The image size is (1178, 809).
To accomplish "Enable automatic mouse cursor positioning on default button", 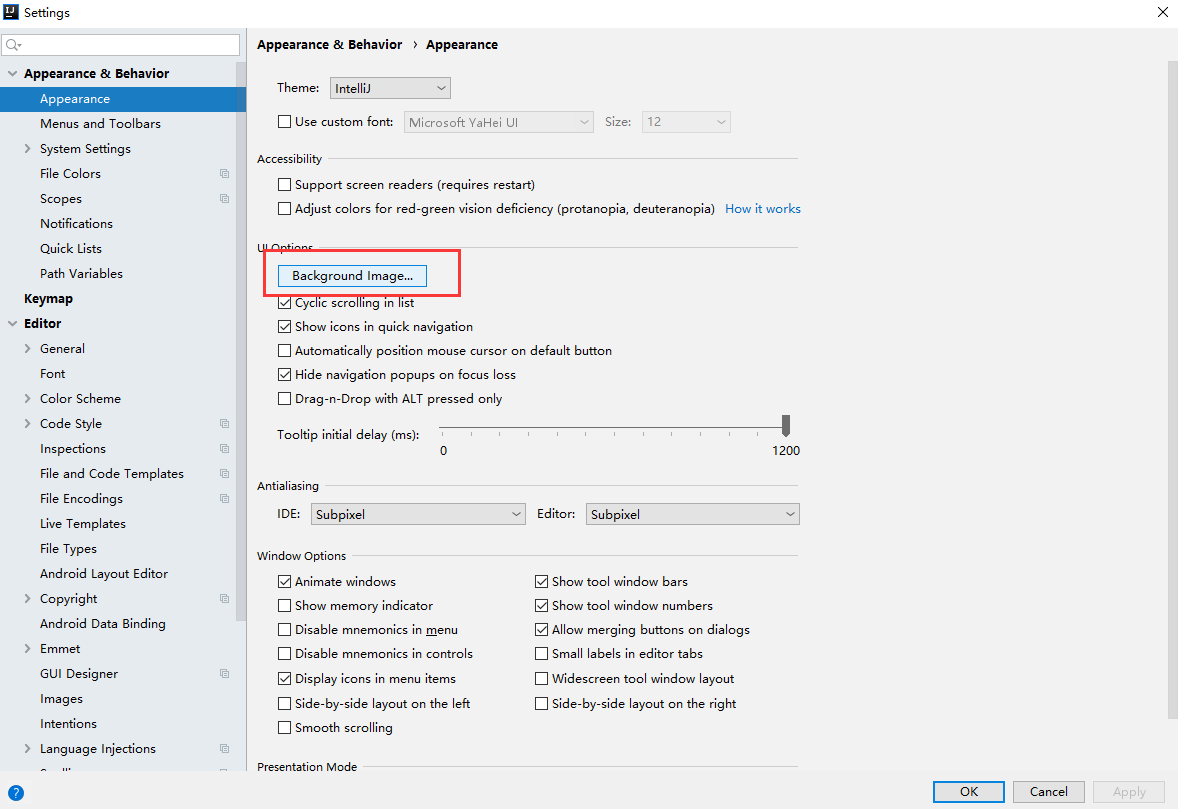I will pyautogui.click(x=285, y=351).
